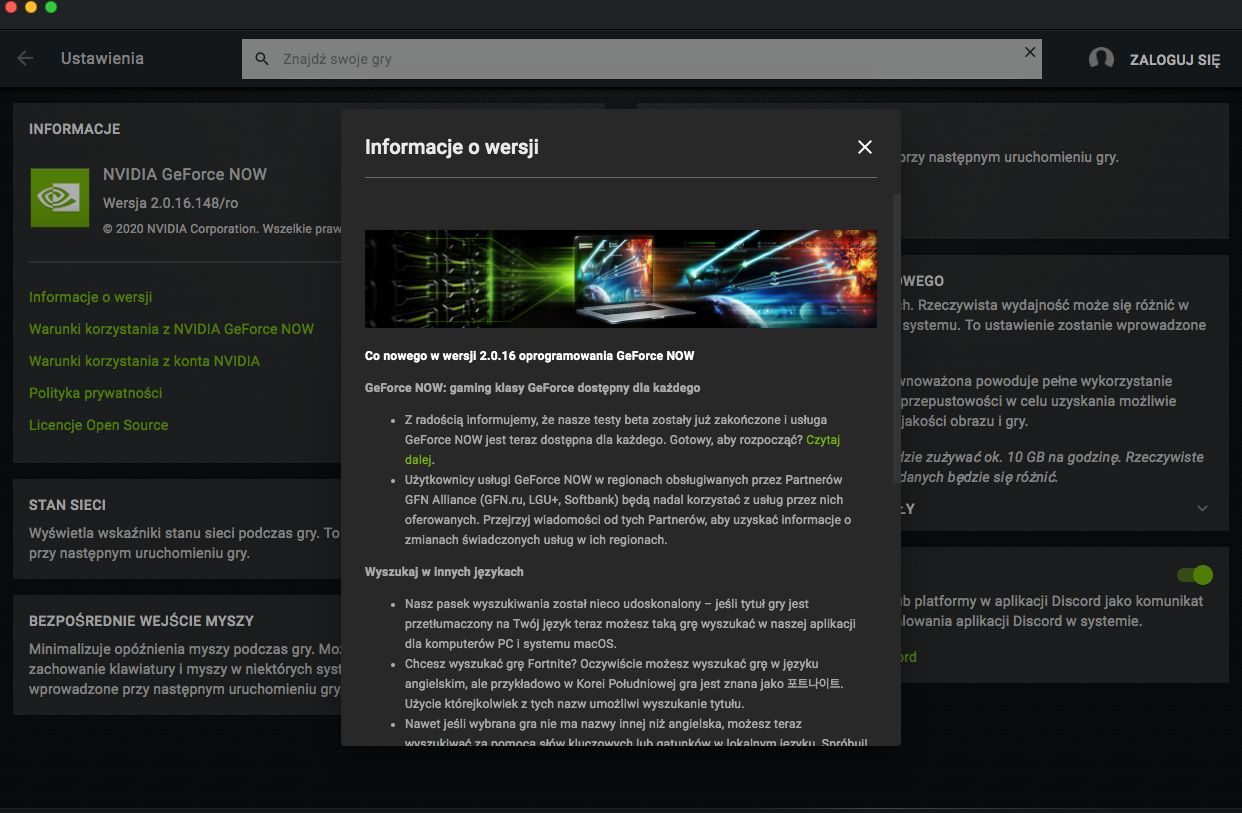Click the dialog's vertical scrollbar
This screenshot has height=813, width=1242.
pos(896,340)
